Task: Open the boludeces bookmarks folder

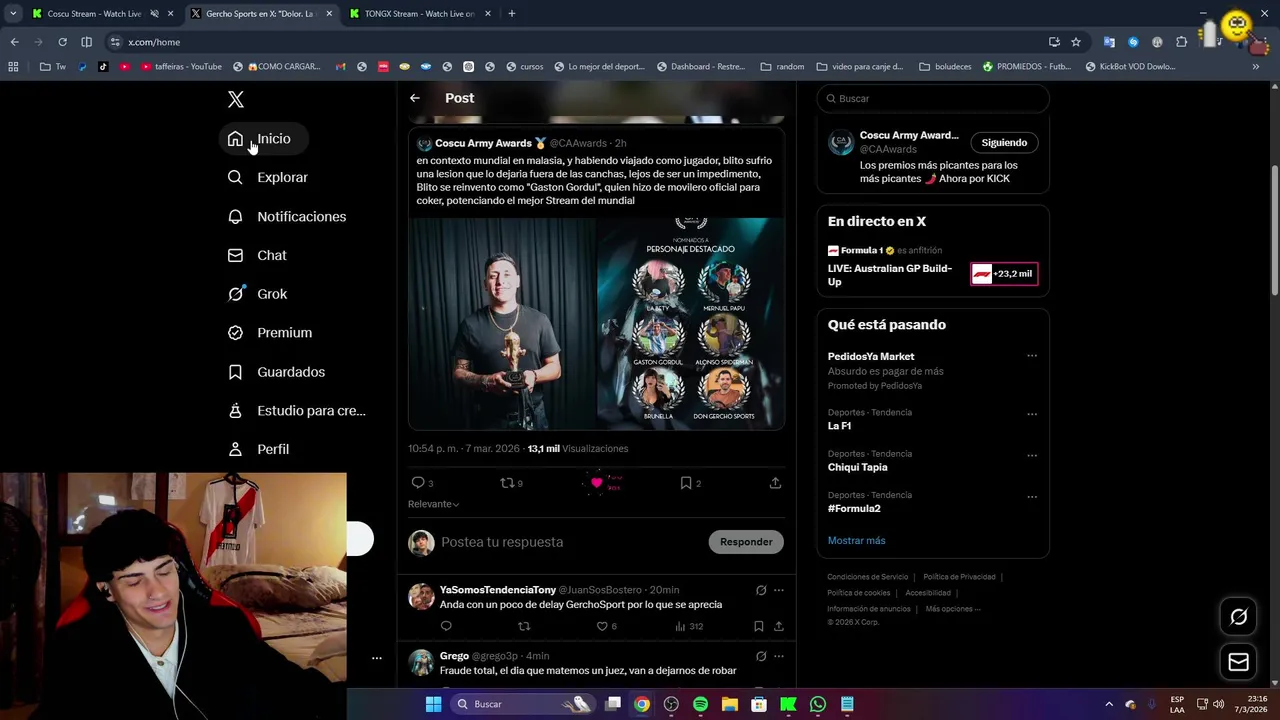Action: (944, 67)
